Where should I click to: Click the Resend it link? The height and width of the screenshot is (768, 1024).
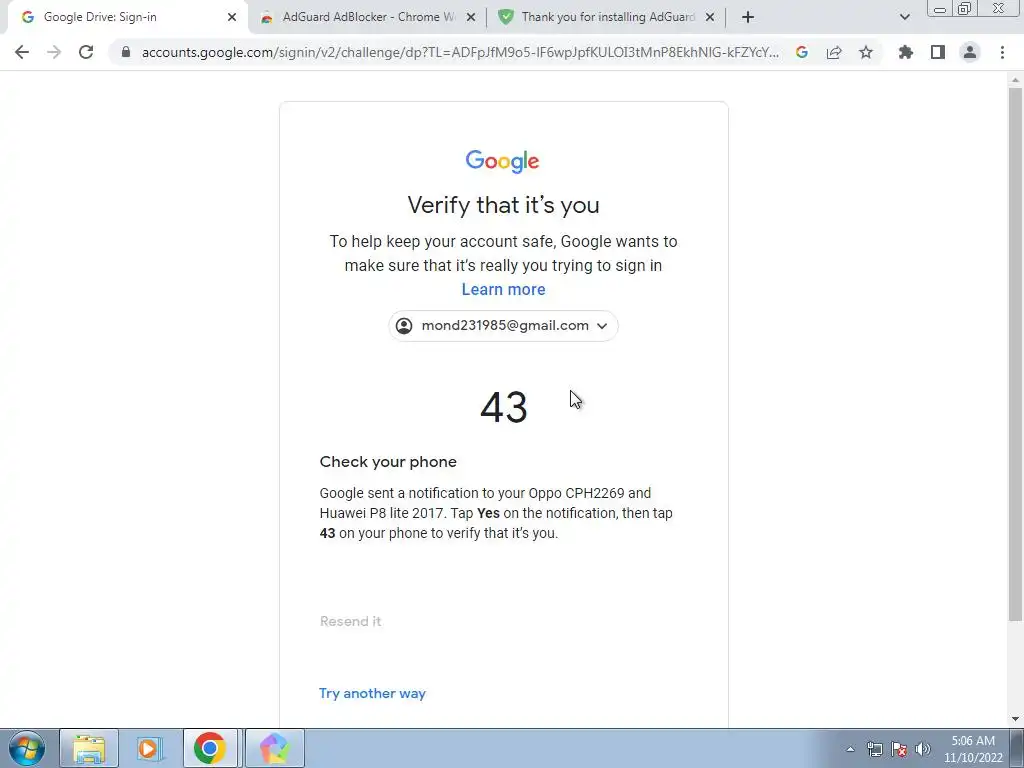pos(351,621)
